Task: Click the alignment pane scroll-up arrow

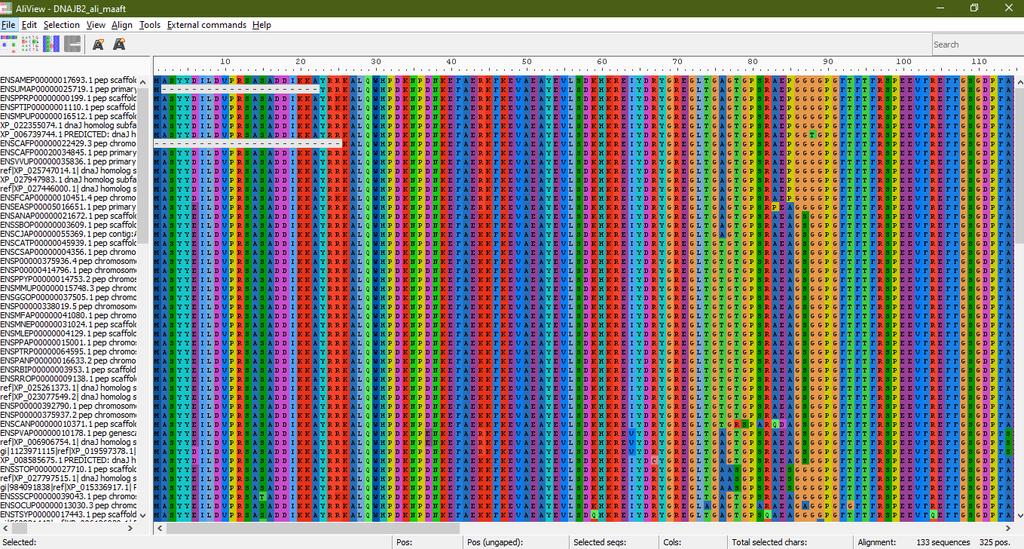Action: pyautogui.click(x=1019, y=82)
